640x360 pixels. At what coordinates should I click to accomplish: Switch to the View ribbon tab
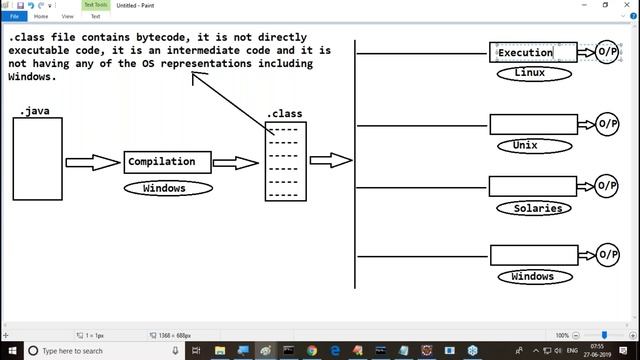click(67, 16)
